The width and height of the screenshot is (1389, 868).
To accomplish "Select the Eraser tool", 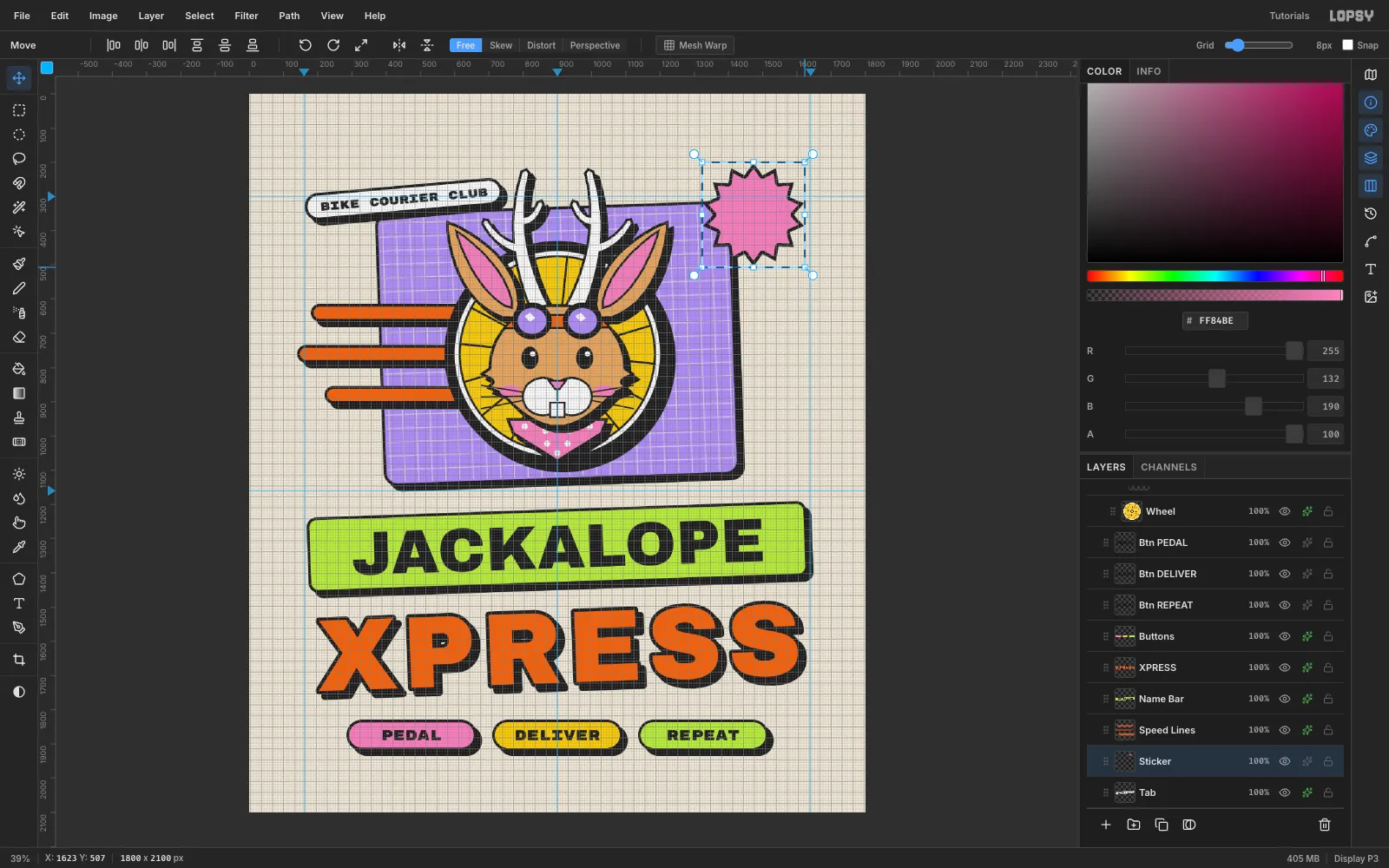I will [19, 337].
